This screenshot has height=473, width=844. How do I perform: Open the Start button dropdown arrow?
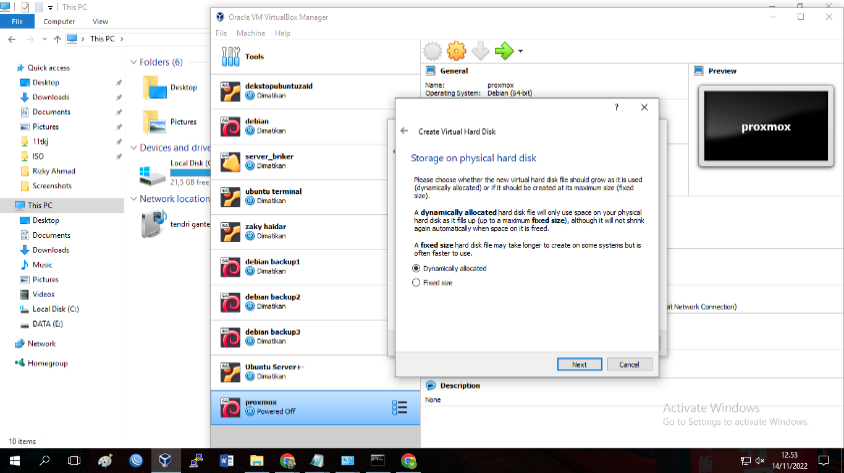click(x=521, y=52)
